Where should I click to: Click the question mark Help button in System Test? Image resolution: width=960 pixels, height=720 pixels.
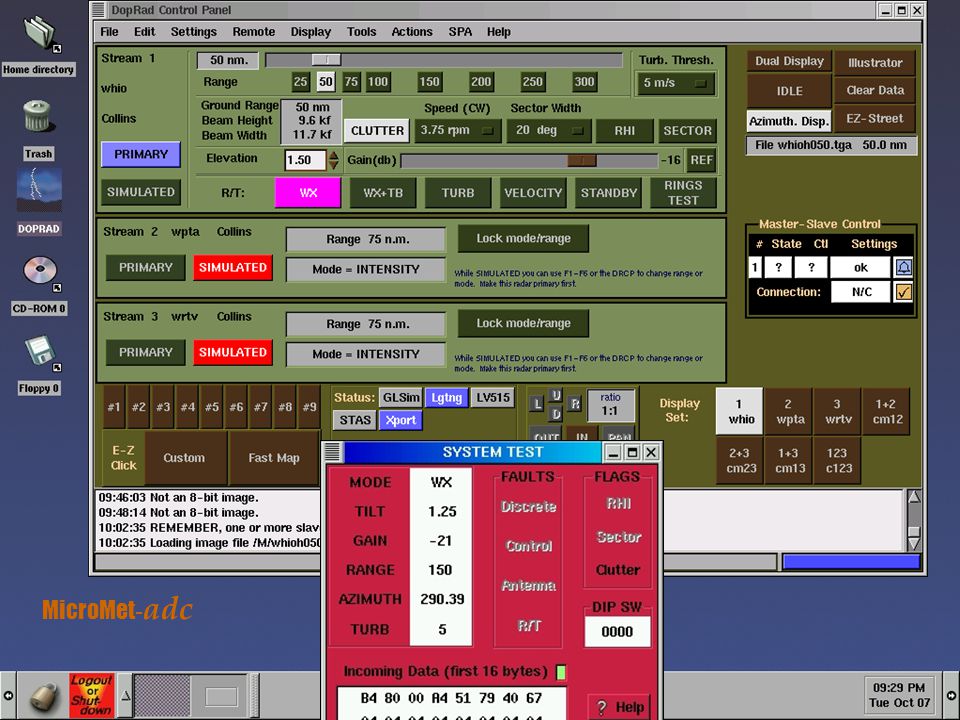(x=620, y=707)
